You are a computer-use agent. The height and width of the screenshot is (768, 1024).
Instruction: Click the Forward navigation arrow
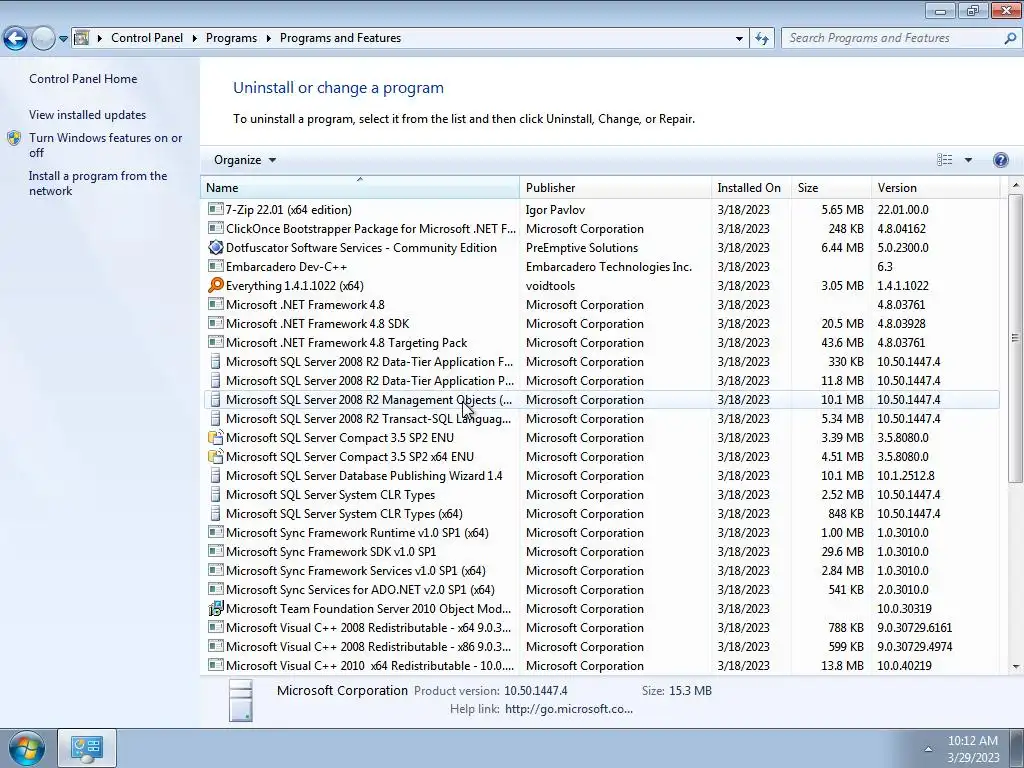click(x=43, y=39)
